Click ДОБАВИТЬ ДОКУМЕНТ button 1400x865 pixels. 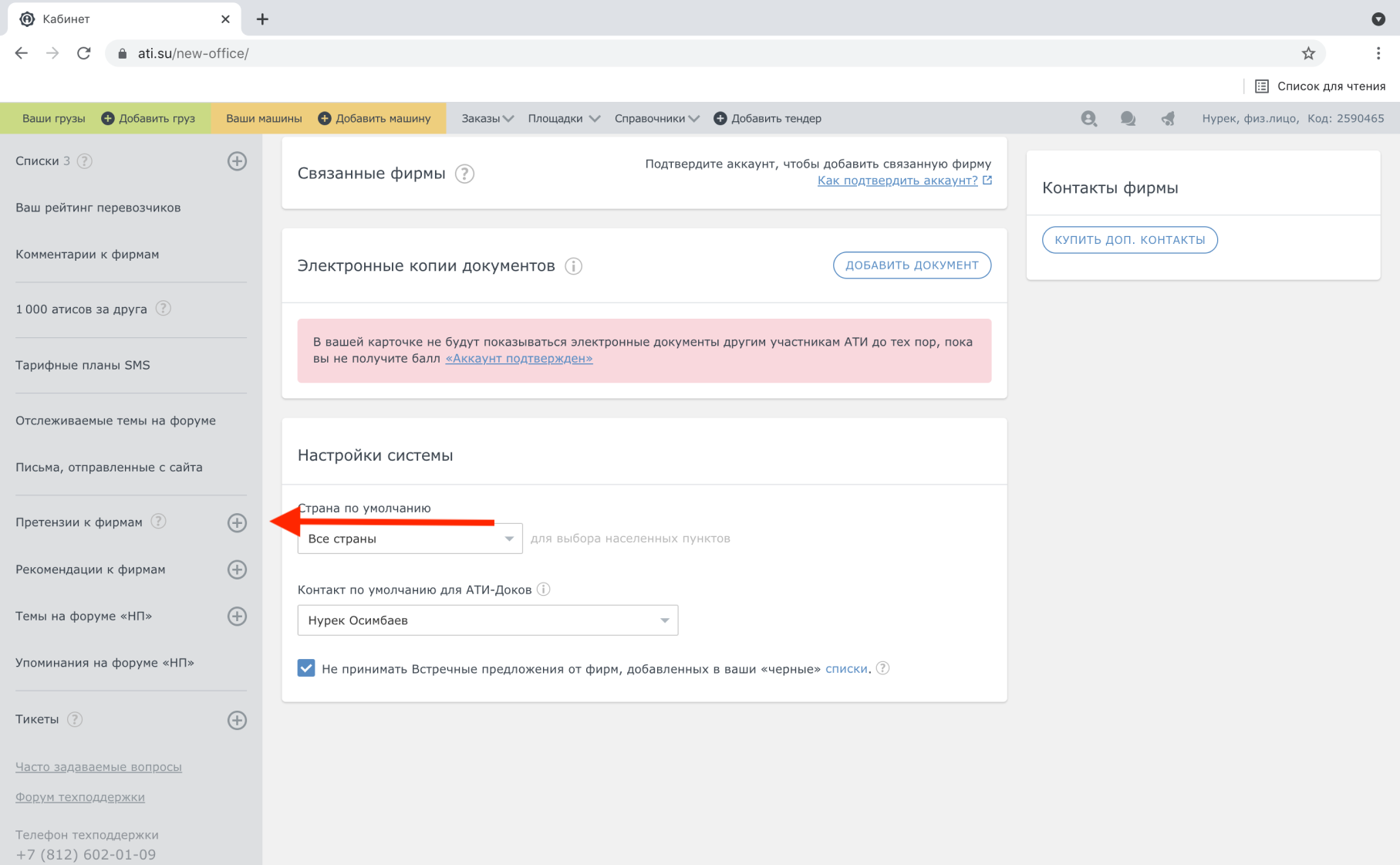[912, 265]
